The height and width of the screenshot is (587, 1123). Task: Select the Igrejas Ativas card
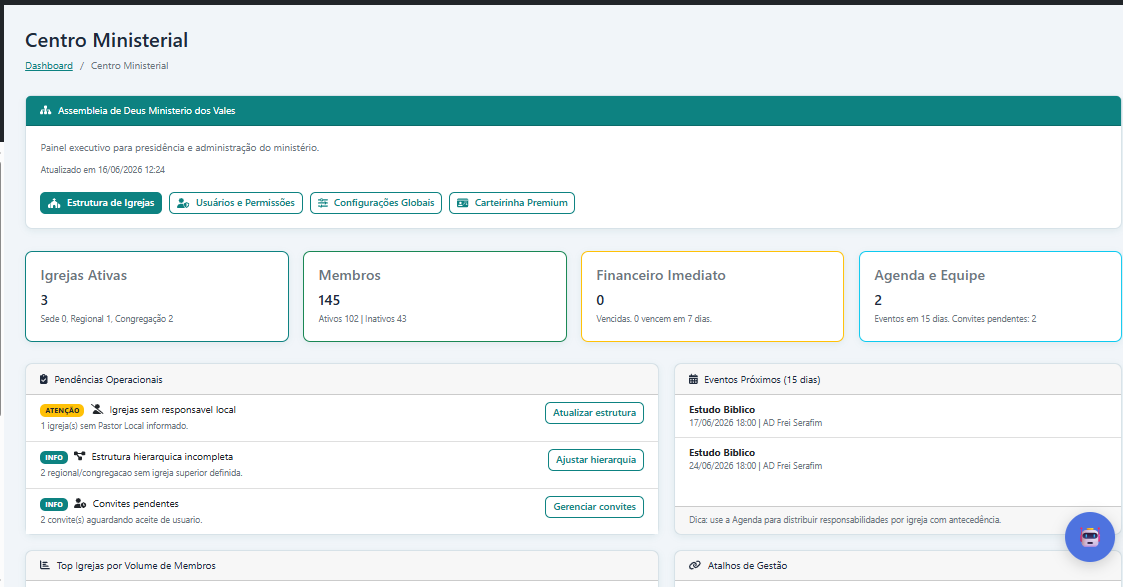coord(157,296)
